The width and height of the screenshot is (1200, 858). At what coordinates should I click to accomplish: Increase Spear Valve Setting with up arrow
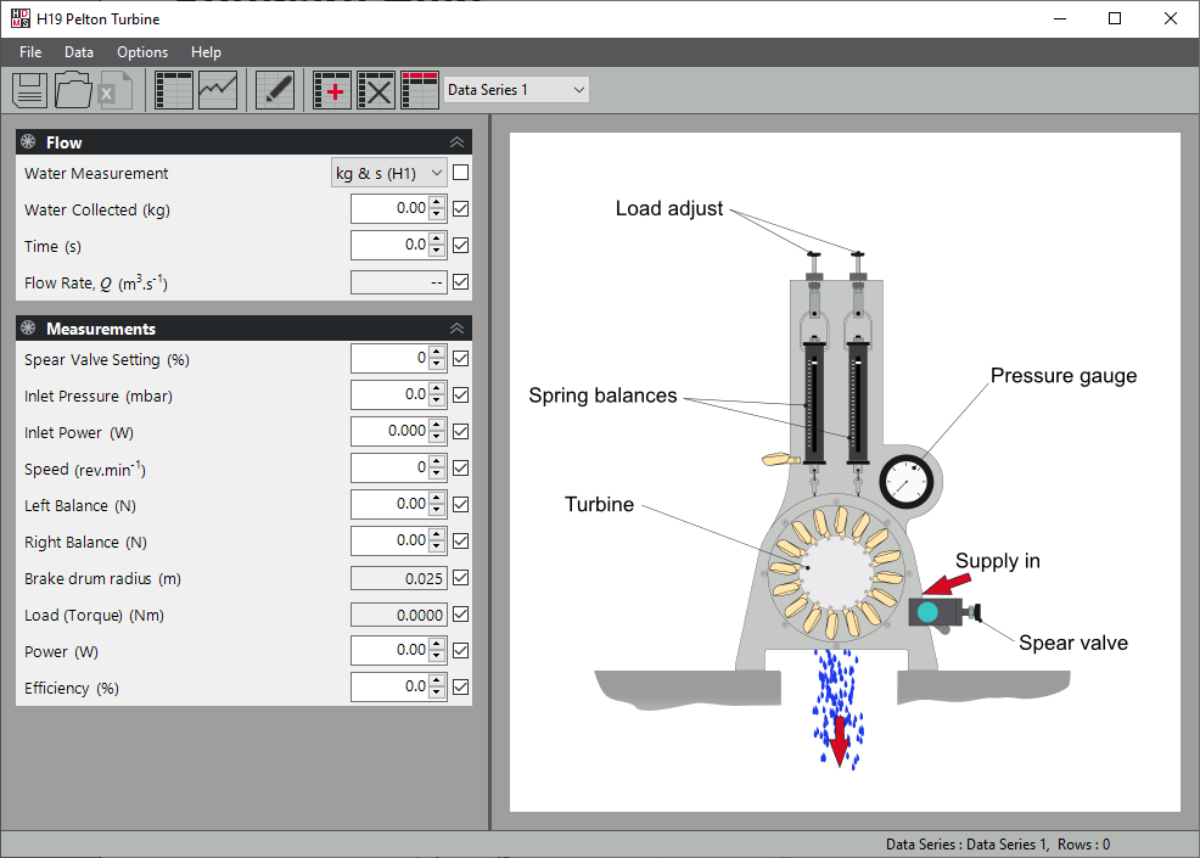click(x=437, y=353)
